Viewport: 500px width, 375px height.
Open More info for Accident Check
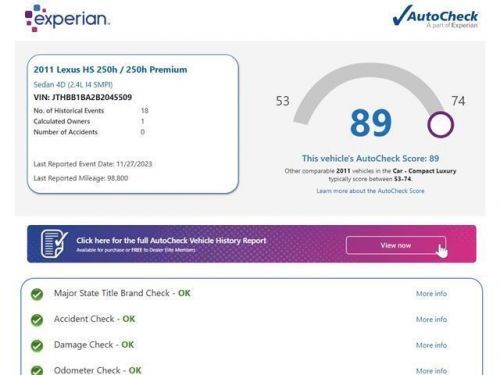coord(431,319)
